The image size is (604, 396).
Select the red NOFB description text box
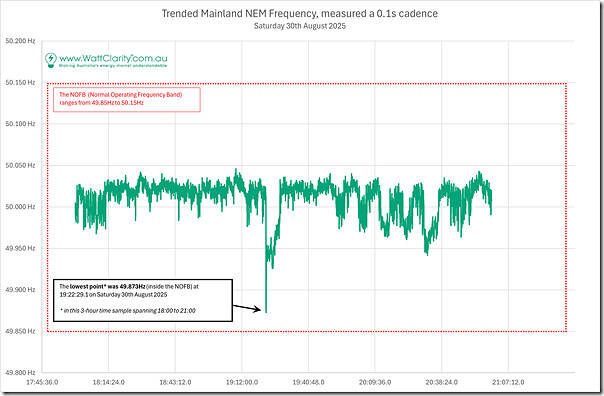tap(127, 99)
